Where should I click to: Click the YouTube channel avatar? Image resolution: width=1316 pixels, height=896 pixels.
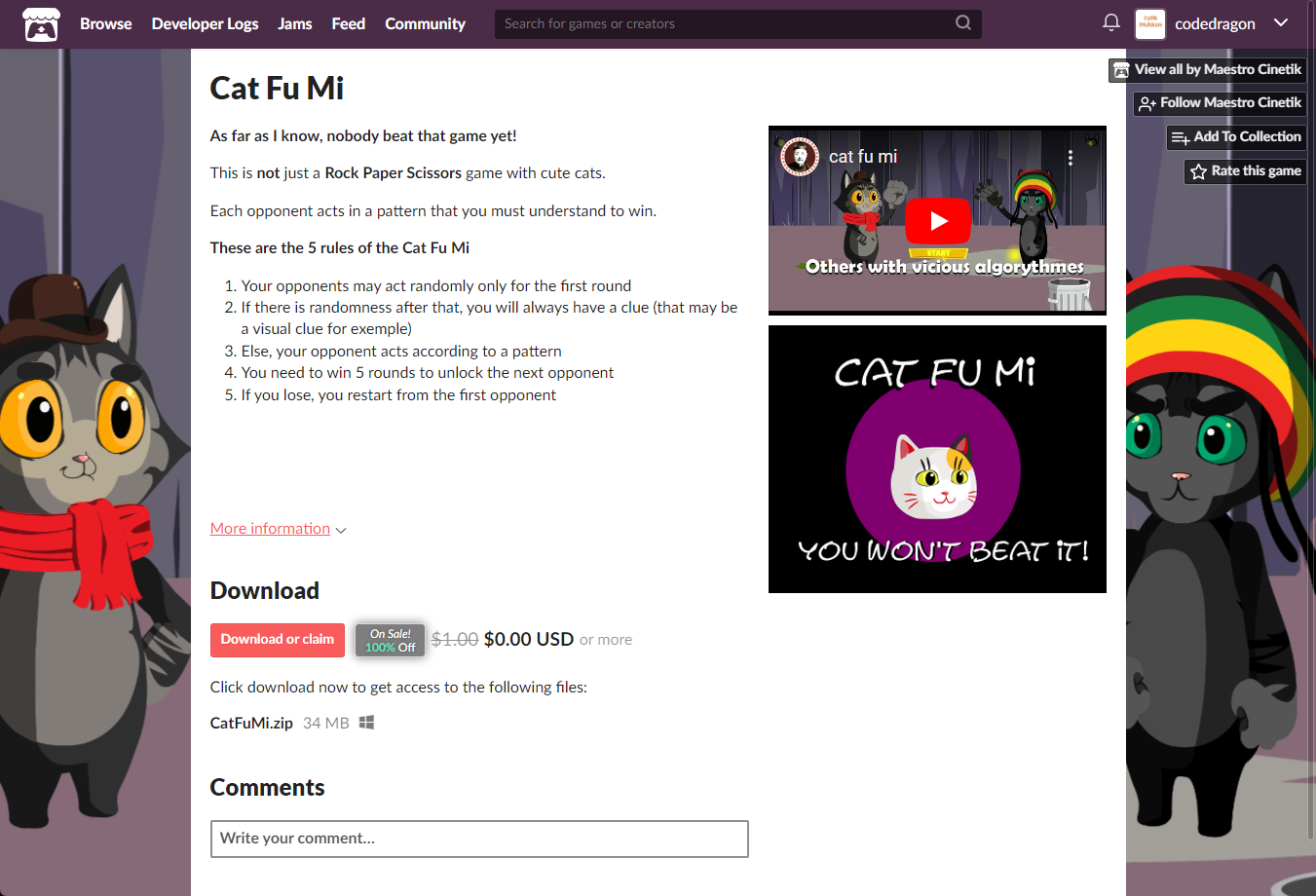tap(800, 157)
